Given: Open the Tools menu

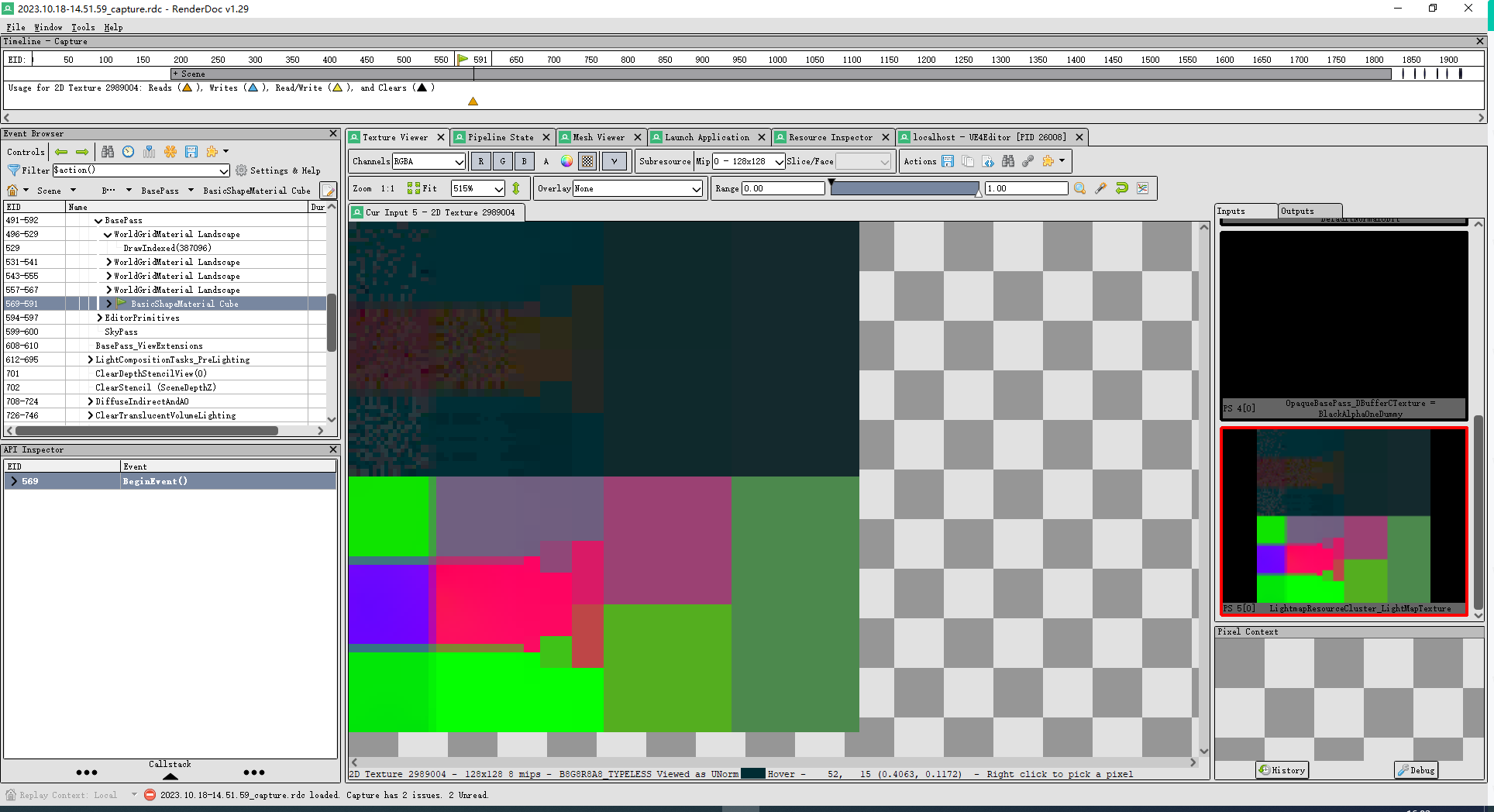Looking at the screenshot, I should (x=83, y=27).
